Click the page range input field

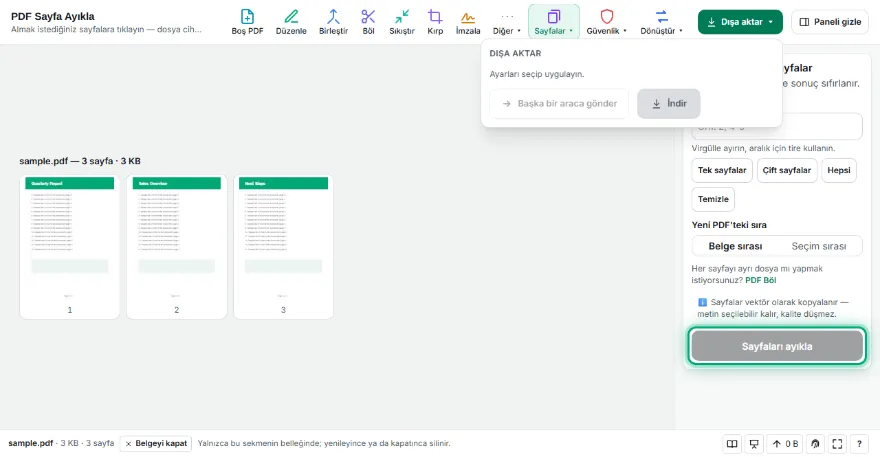777,127
